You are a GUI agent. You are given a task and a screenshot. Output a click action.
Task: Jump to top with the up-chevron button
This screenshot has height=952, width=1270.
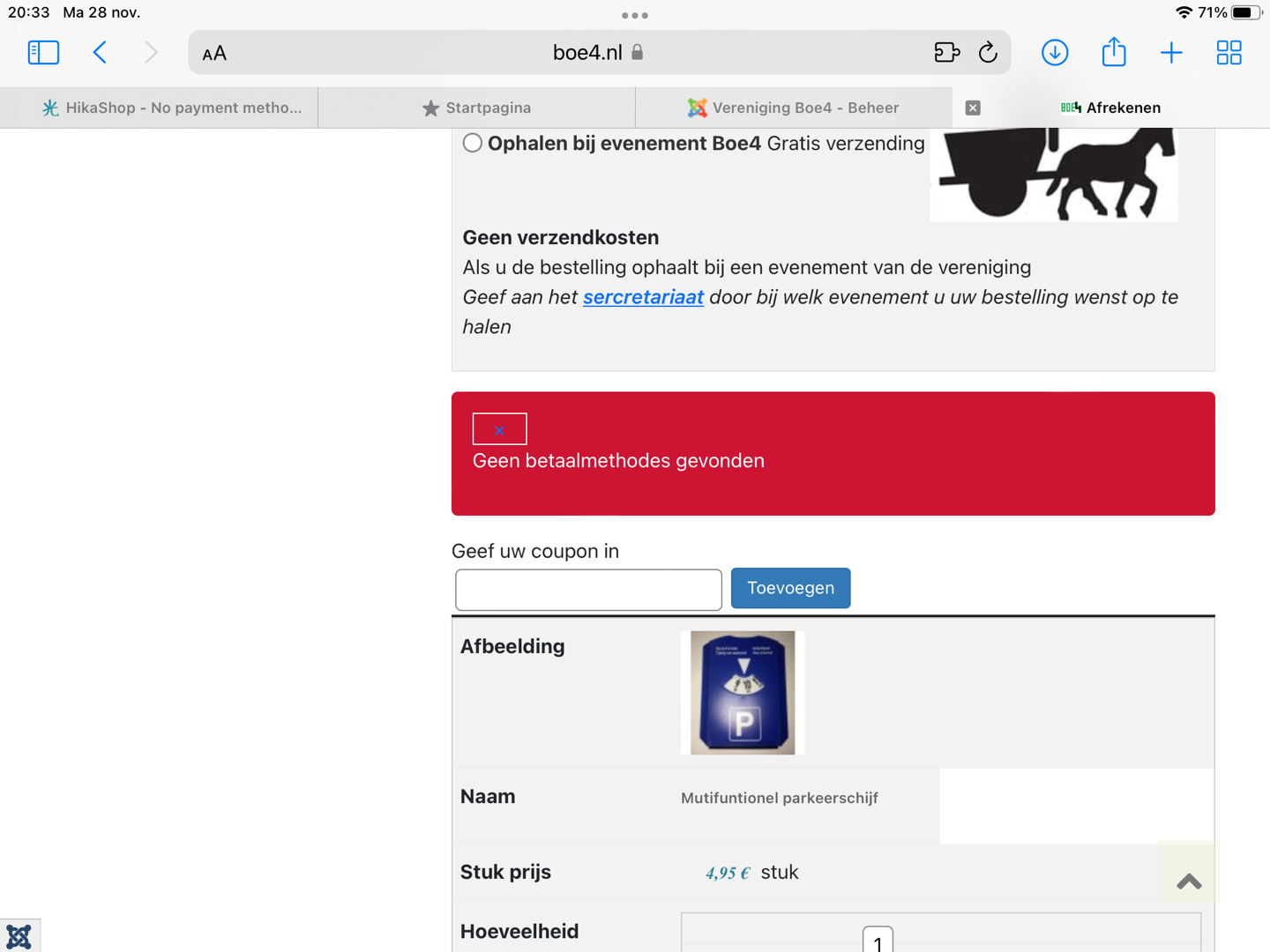(1189, 881)
